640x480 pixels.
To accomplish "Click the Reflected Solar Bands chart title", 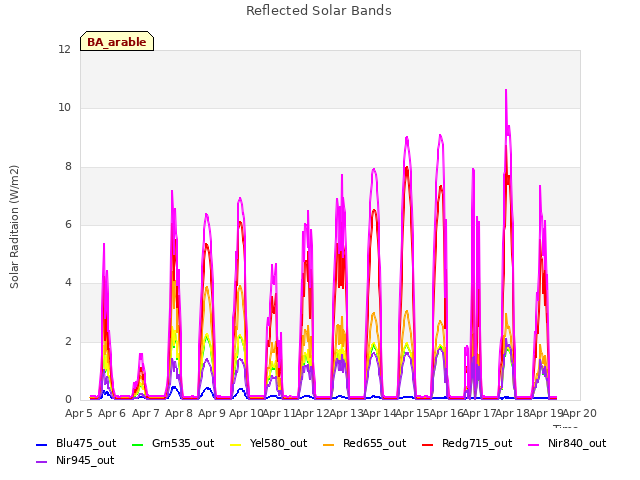I will pos(319,11).
